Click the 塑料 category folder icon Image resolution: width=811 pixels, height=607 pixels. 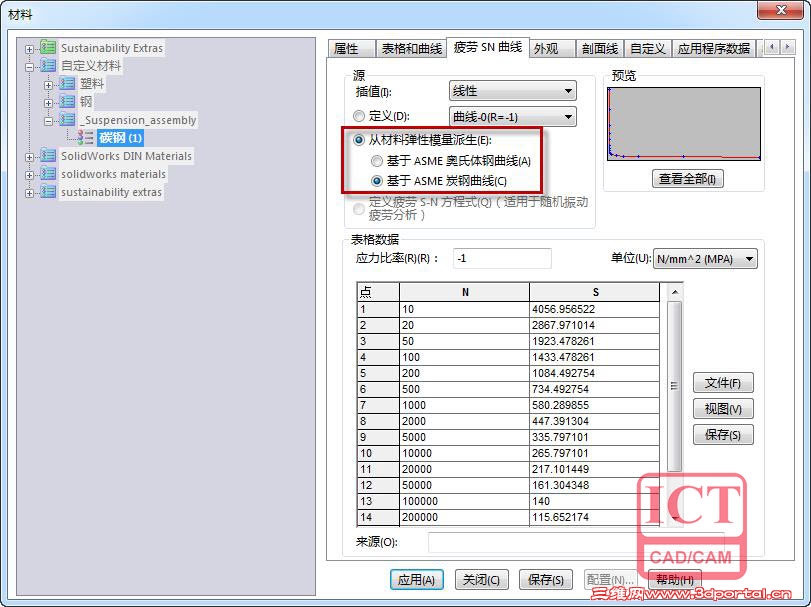coord(67,84)
